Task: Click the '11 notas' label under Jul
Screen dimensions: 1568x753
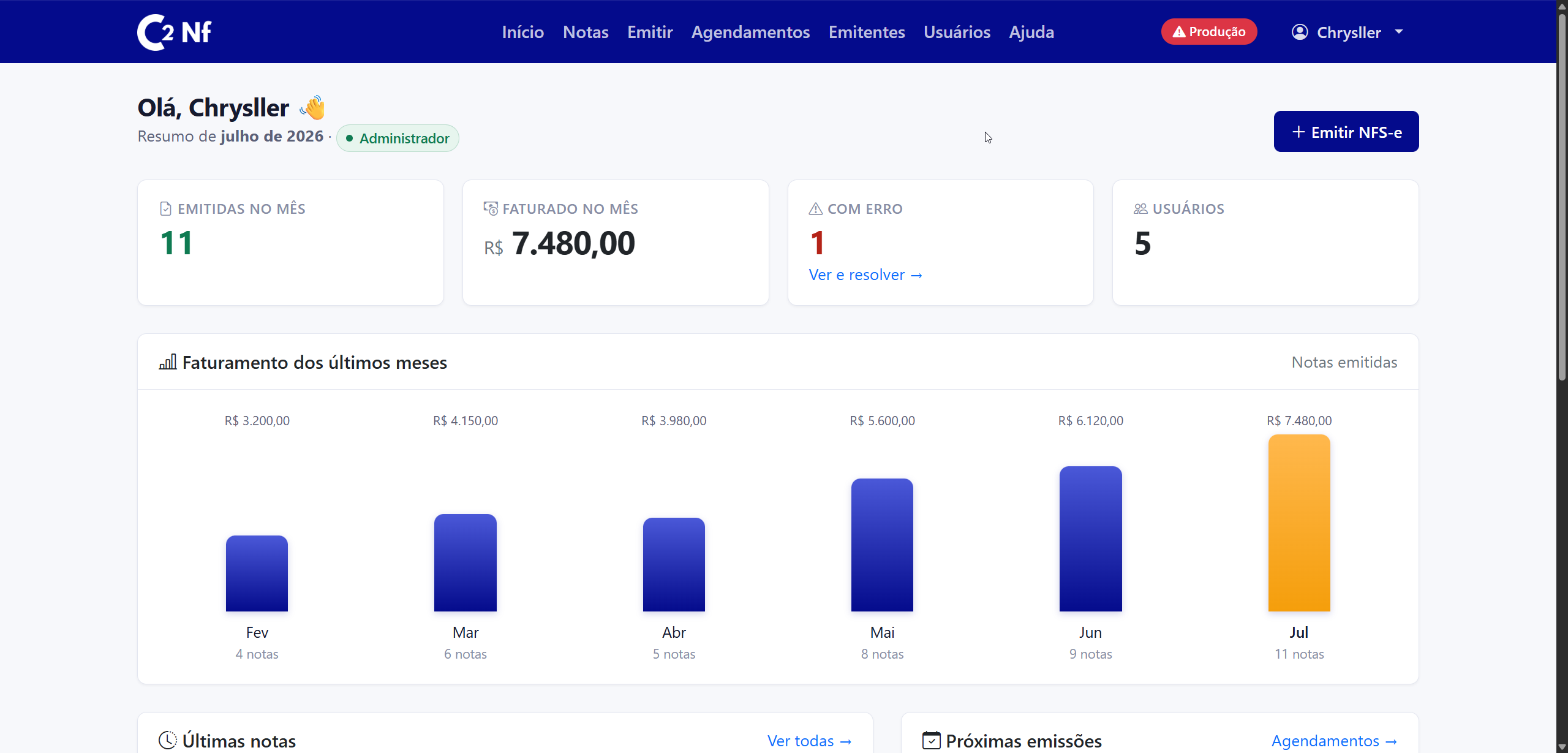Action: point(1299,654)
